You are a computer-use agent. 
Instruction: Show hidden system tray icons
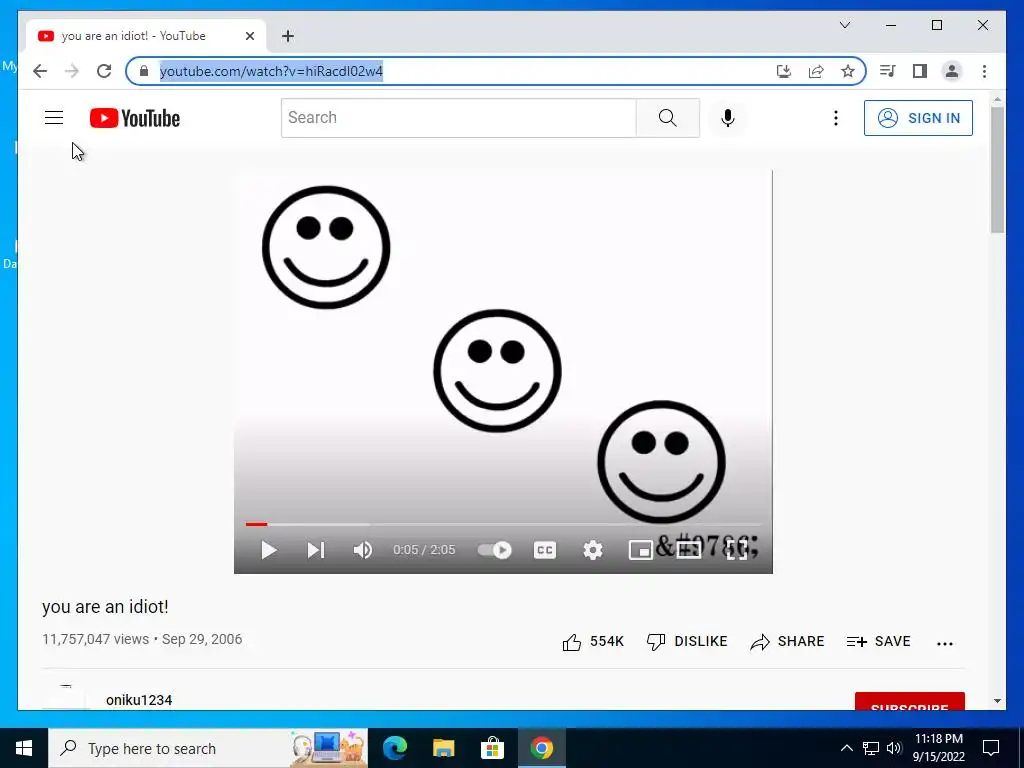click(846, 748)
